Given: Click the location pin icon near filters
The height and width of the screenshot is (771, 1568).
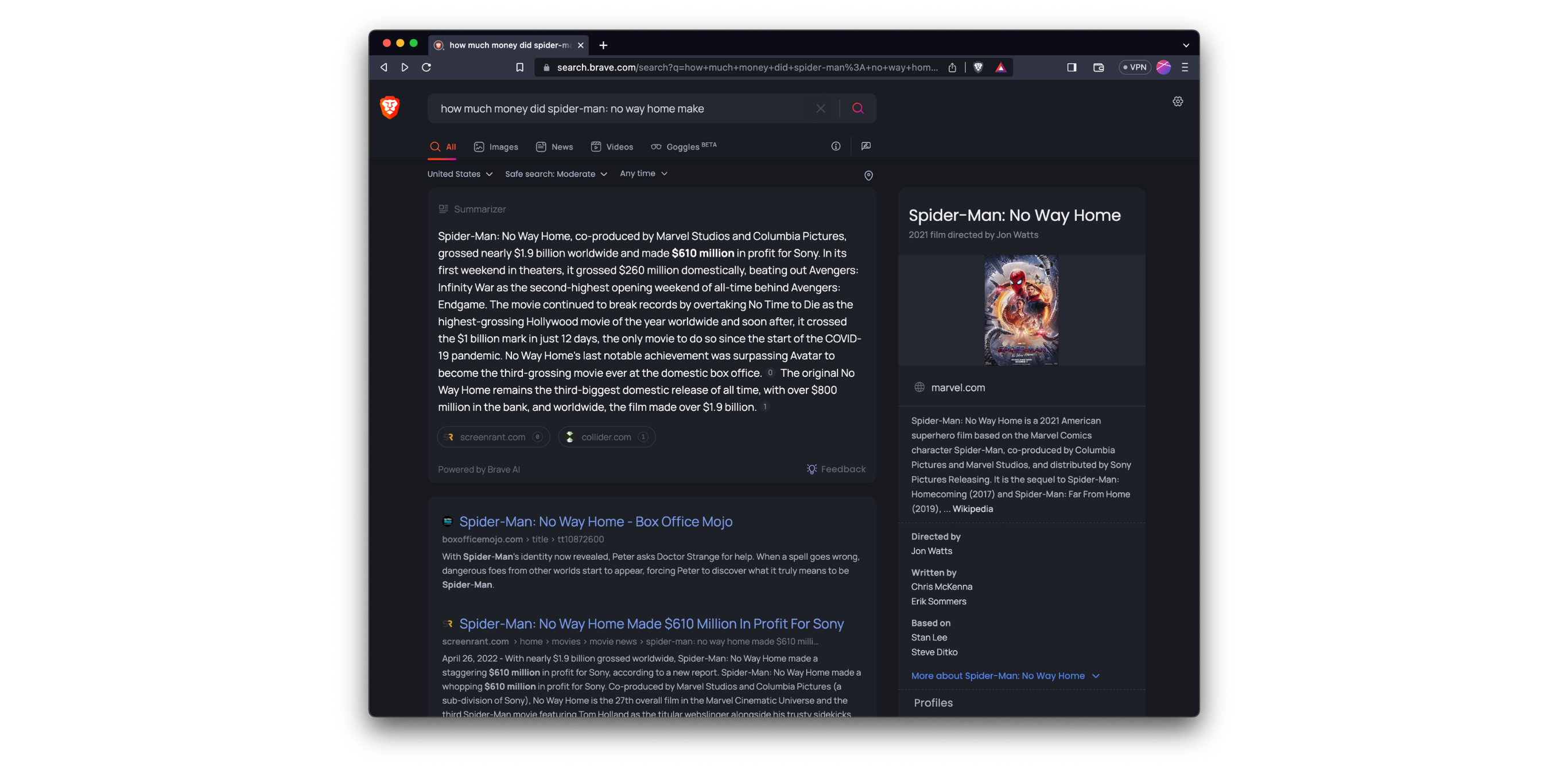Looking at the screenshot, I should click(x=868, y=176).
